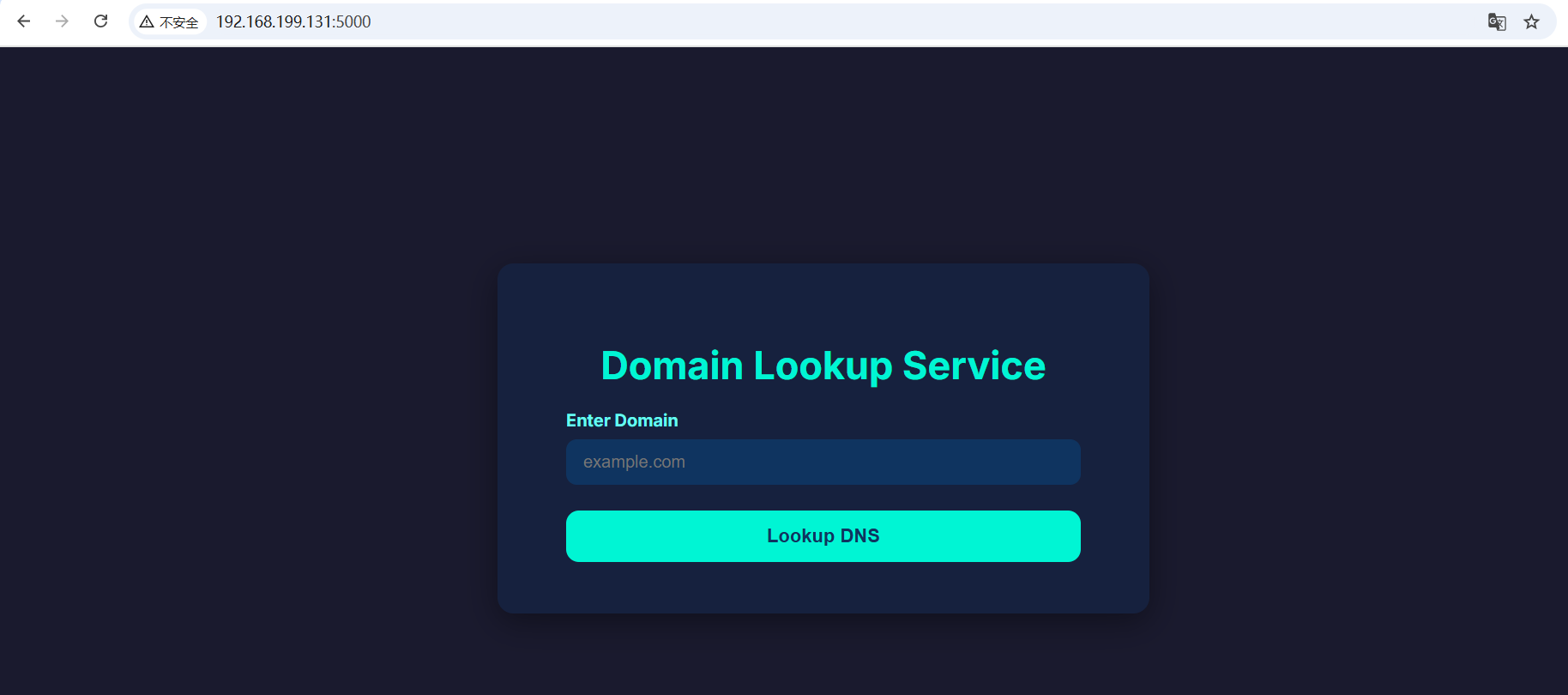The width and height of the screenshot is (1568, 695).
Task: Click the browser forward arrow
Action: point(62,21)
